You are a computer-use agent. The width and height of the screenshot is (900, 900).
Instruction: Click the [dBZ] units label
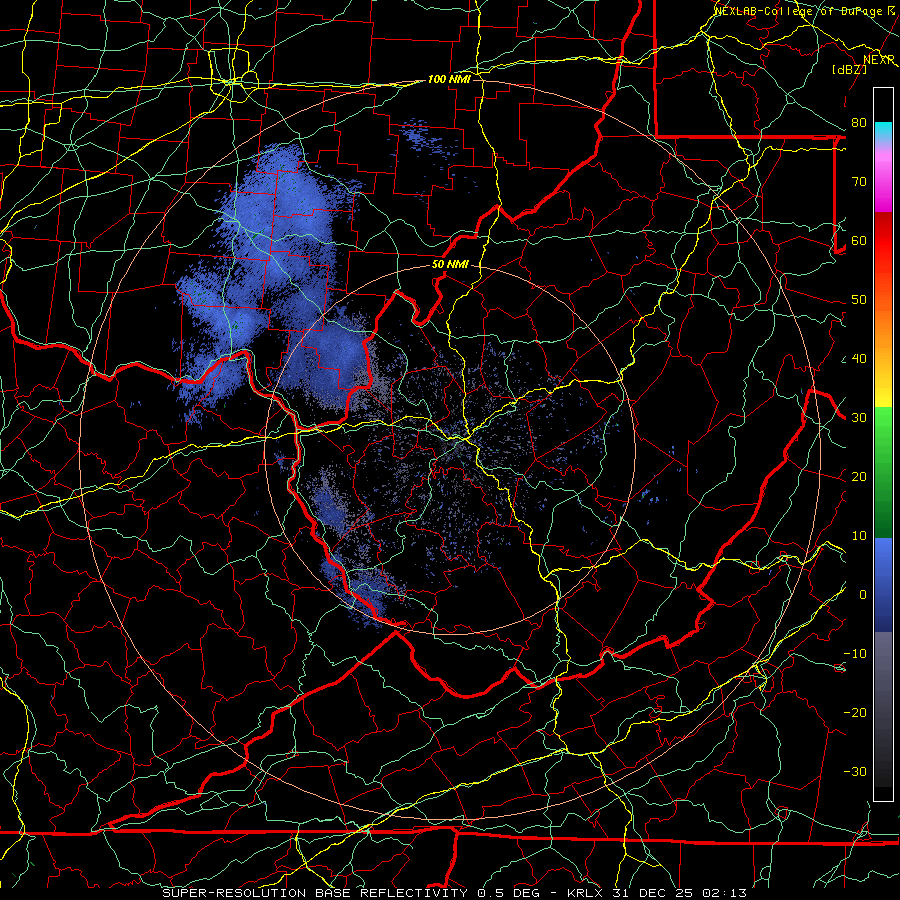tap(849, 69)
